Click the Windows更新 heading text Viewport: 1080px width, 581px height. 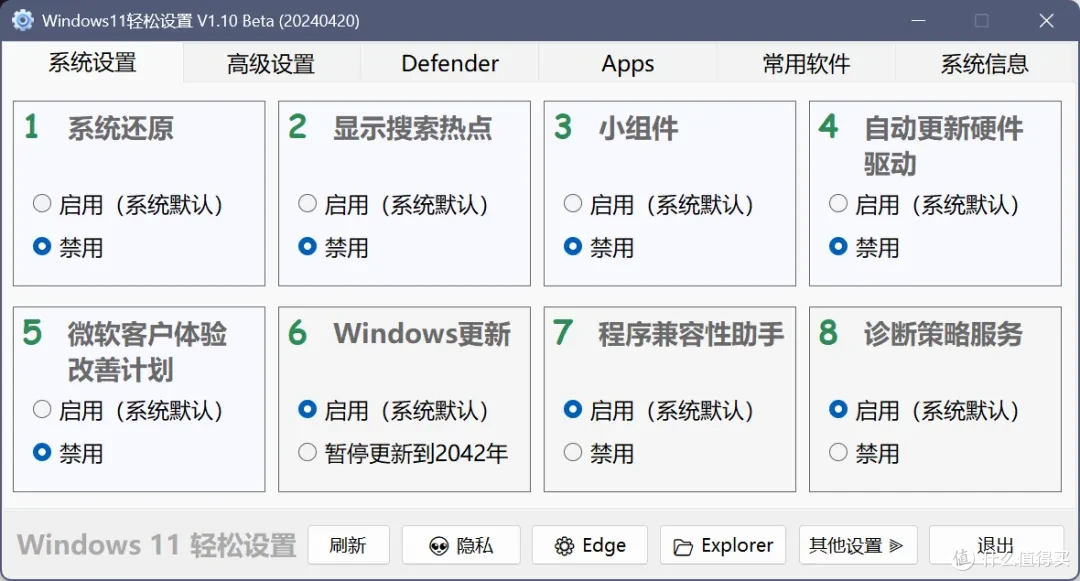click(422, 334)
